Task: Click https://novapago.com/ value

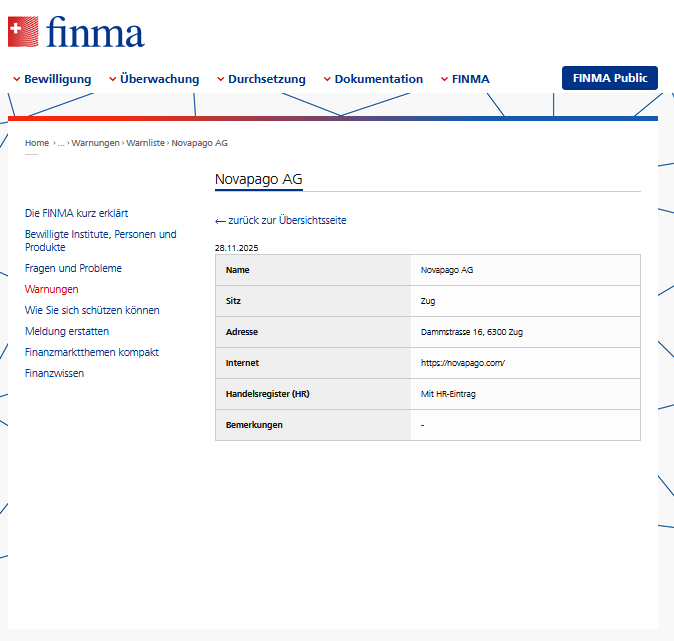Action: pos(463,363)
